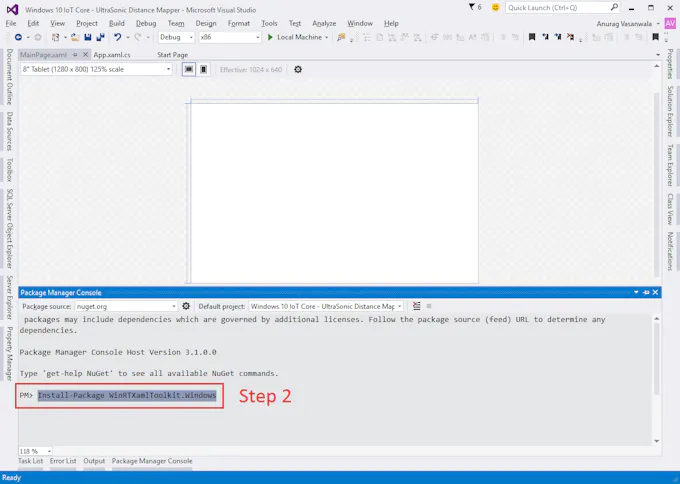Open the Build menu
The width and height of the screenshot is (680, 484).
pos(117,23)
